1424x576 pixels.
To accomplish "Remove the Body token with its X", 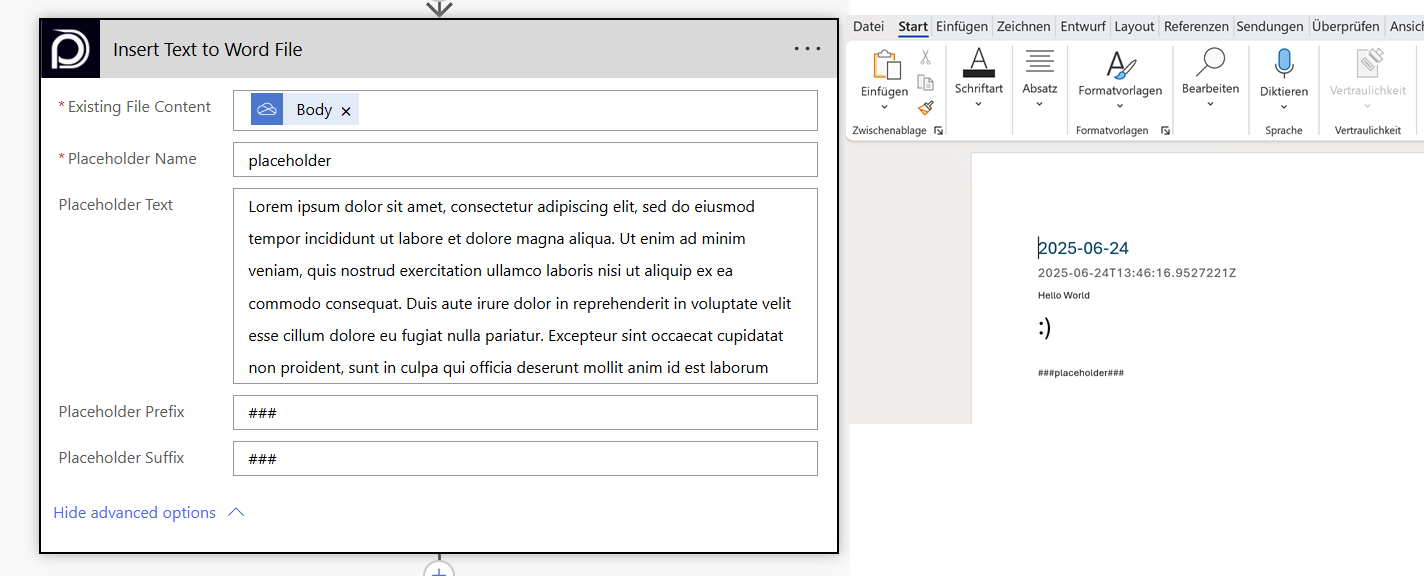I will coord(346,111).
